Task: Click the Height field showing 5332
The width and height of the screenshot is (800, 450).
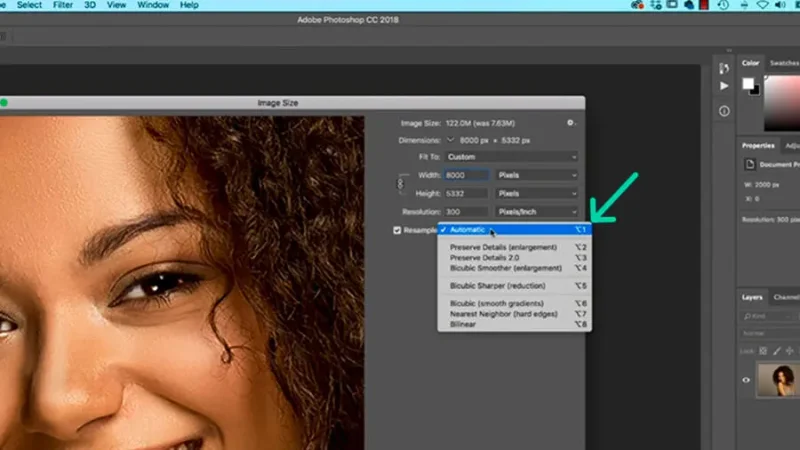Action: (466, 193)
